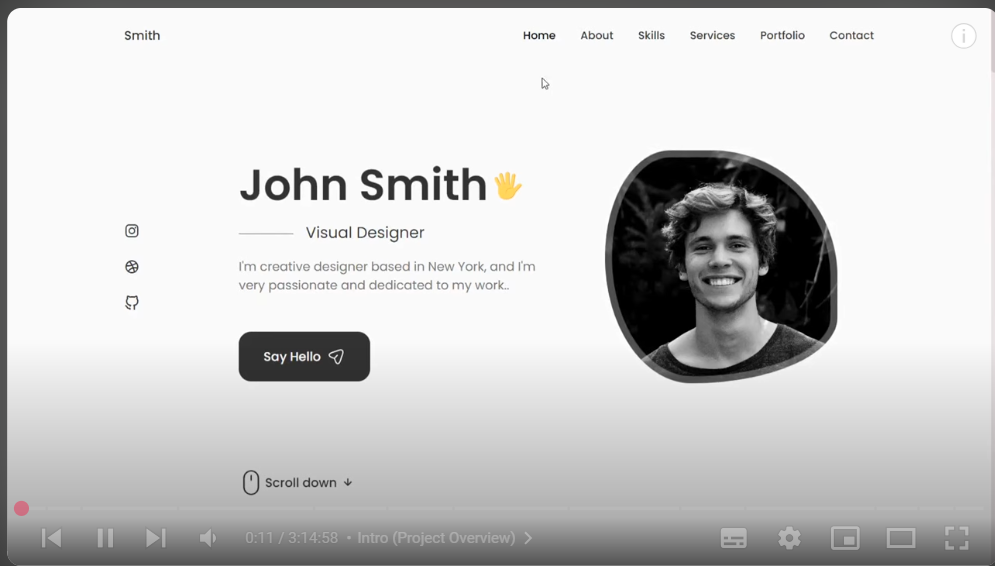Click the Dribbble social icon
This screenshot has width=995, height=566.
(x=132, y=267)
